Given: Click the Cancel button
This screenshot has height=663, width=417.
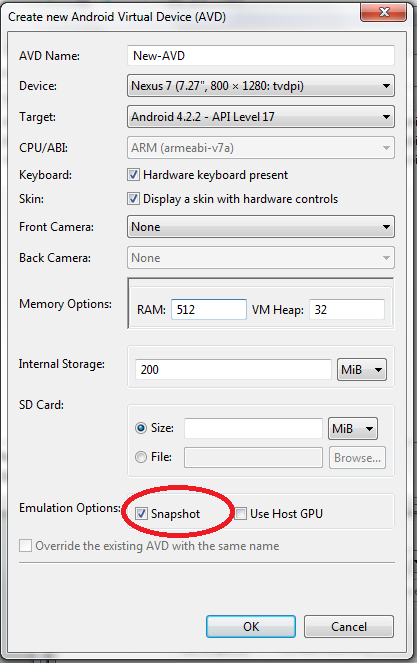Looking at the screenshot, I should (x=349, y=627).
